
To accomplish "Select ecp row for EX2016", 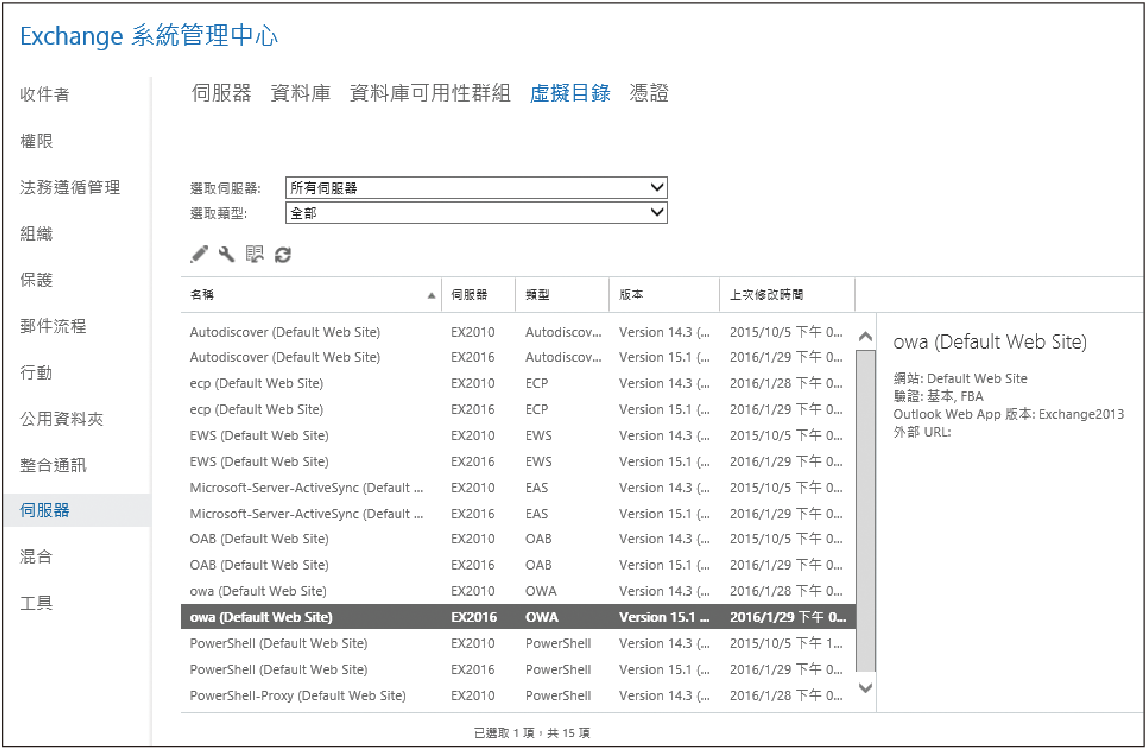I will pyautogui.click(x=518, y=410).
